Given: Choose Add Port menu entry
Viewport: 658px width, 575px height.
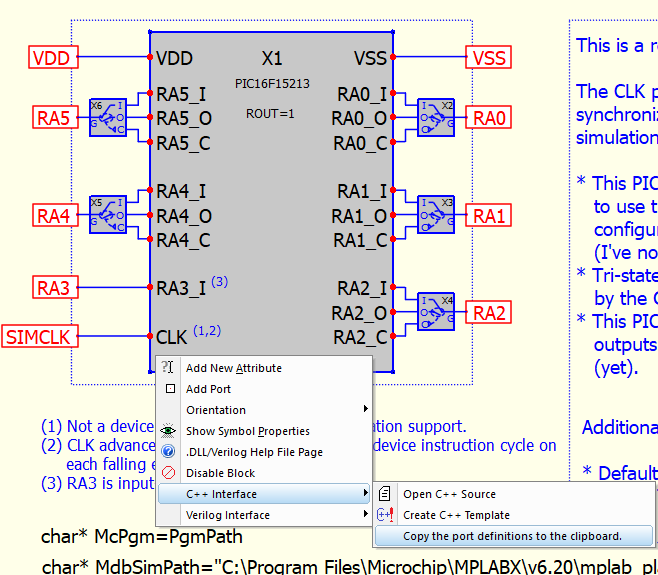Looking at the screenshot, I should (x=264, y=389).
